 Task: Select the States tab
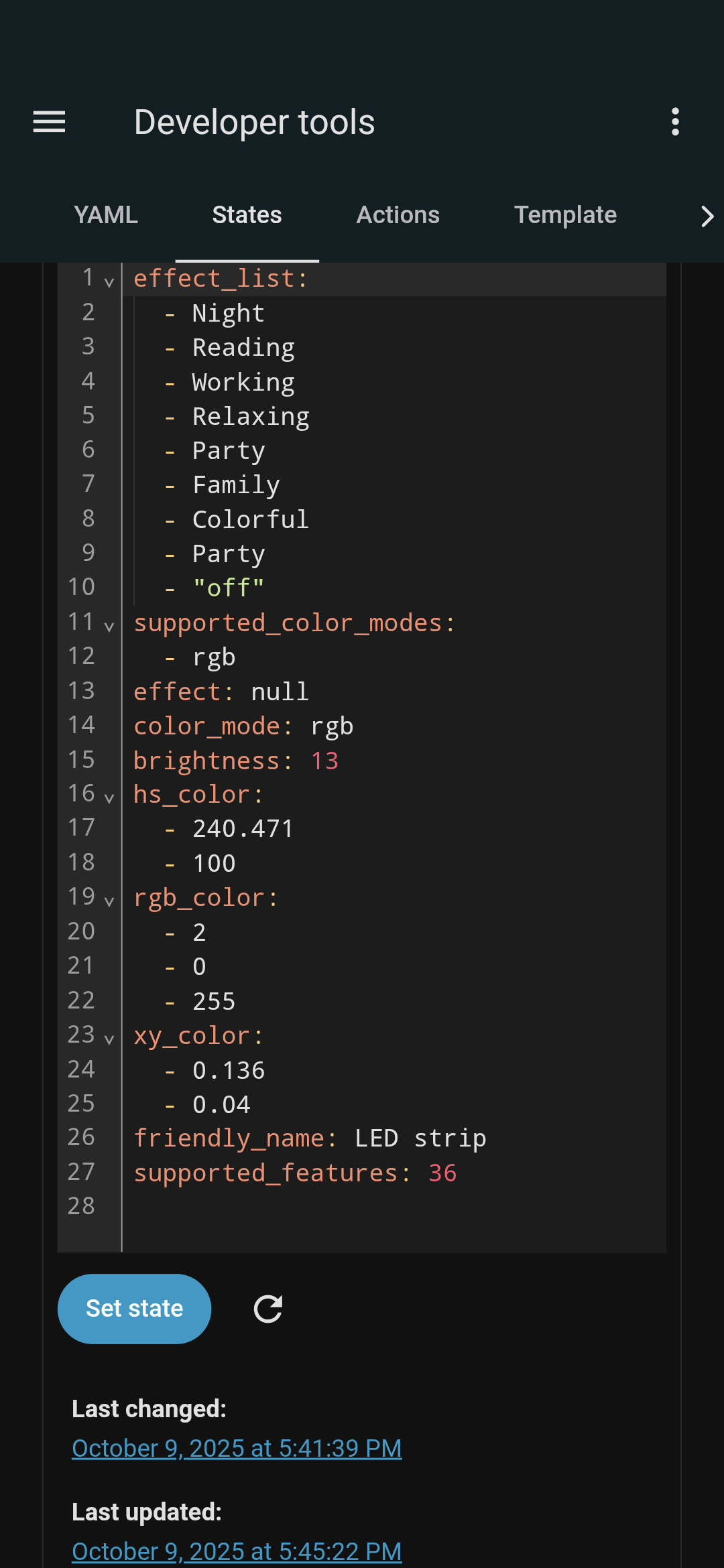point(247,215)
